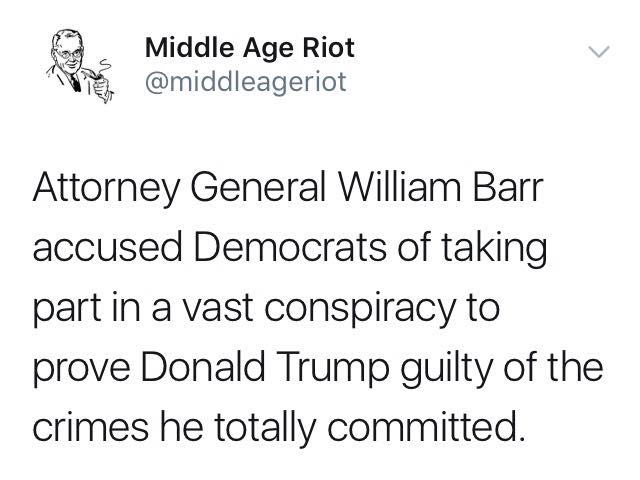Open the Middle Age Riot profile avatar
This screenshot has height=480, width=640.
[x=79, y=65]
